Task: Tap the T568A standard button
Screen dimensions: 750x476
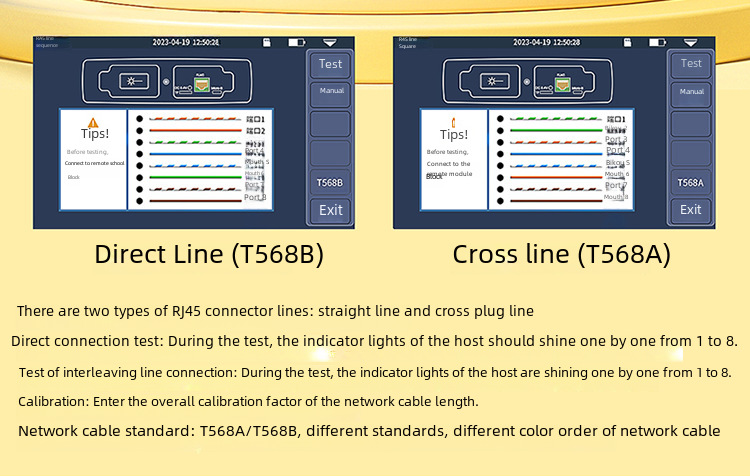Action: [x=691, y=183]
